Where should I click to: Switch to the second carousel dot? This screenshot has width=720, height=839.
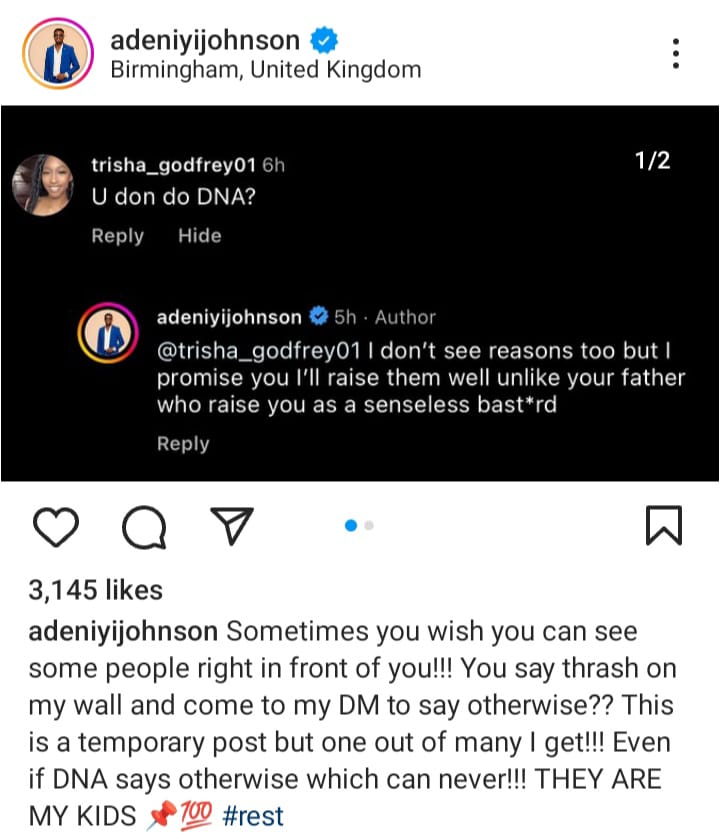point(370,525)
